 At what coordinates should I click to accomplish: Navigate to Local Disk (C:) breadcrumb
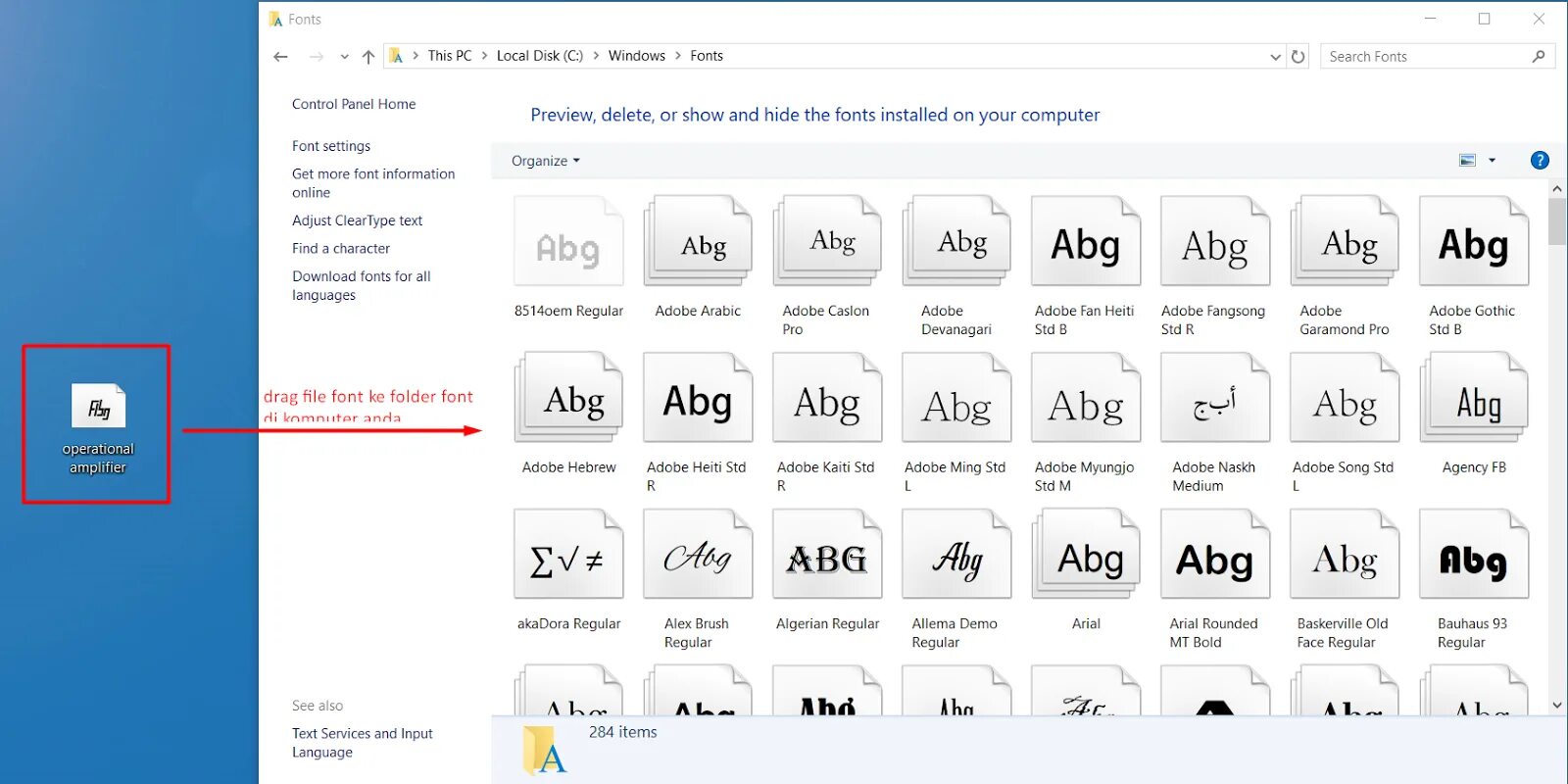(x=540, y=56)
